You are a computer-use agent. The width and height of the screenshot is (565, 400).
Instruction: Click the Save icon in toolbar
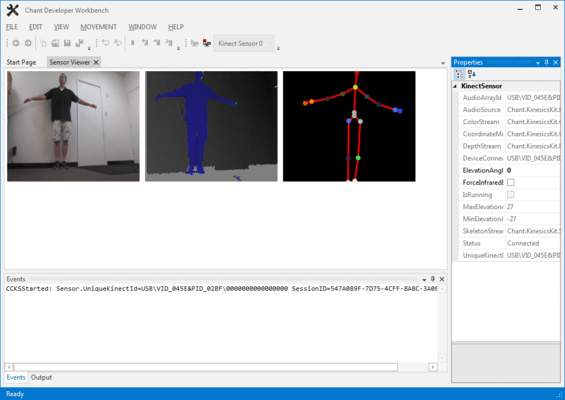coord(67,43)
